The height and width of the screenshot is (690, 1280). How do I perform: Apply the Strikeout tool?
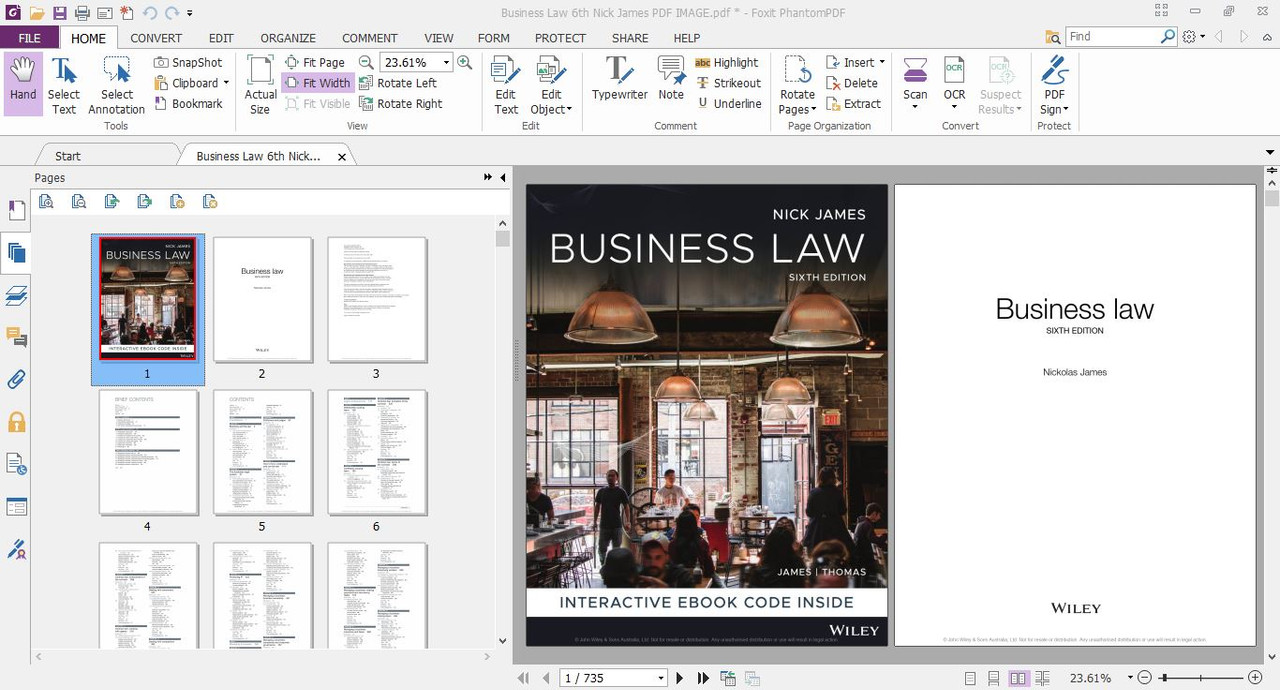point(729,83)
